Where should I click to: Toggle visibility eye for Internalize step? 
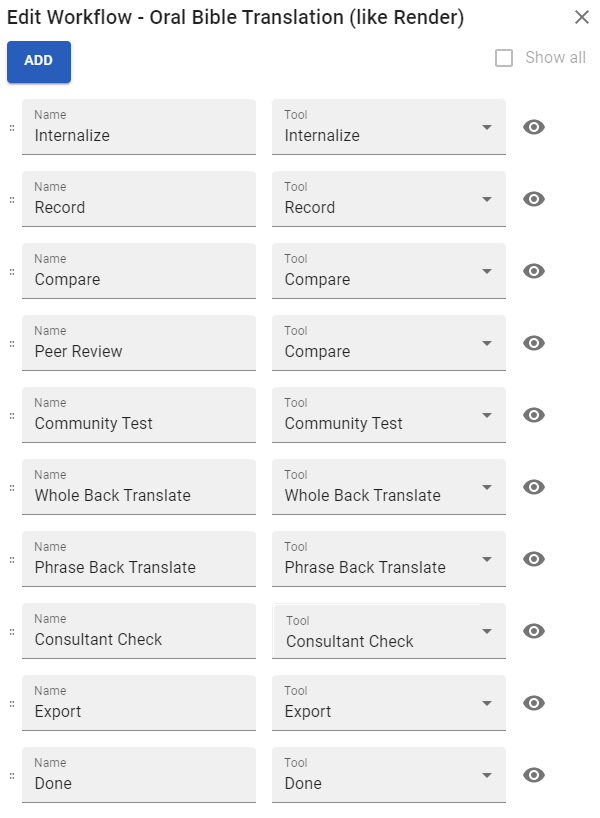[x=534, y=127]
